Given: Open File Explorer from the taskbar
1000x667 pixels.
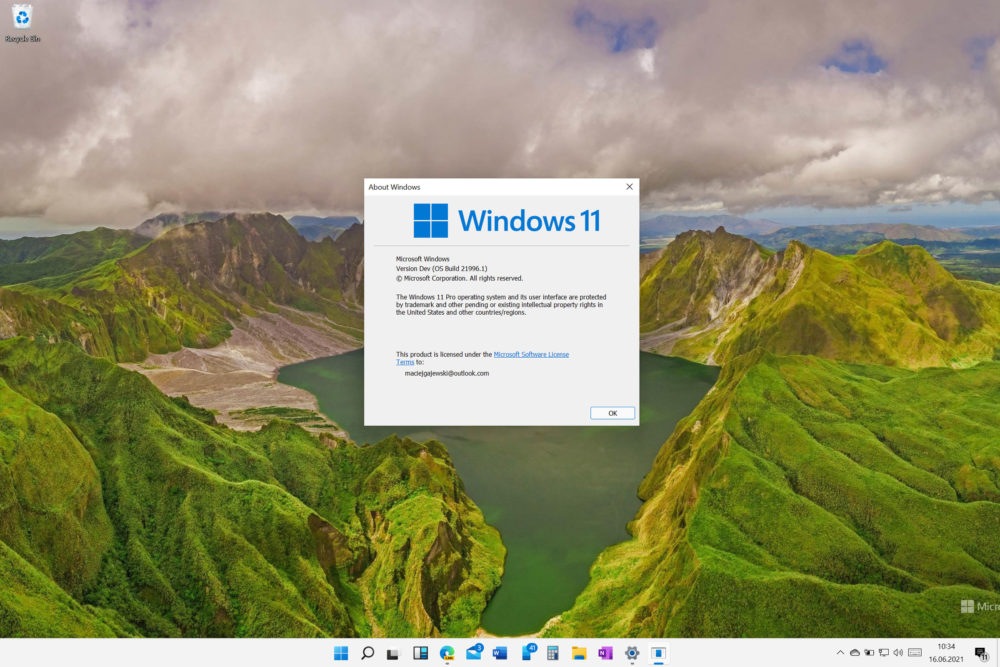Looking at the screenshot, I should [579, 653].
